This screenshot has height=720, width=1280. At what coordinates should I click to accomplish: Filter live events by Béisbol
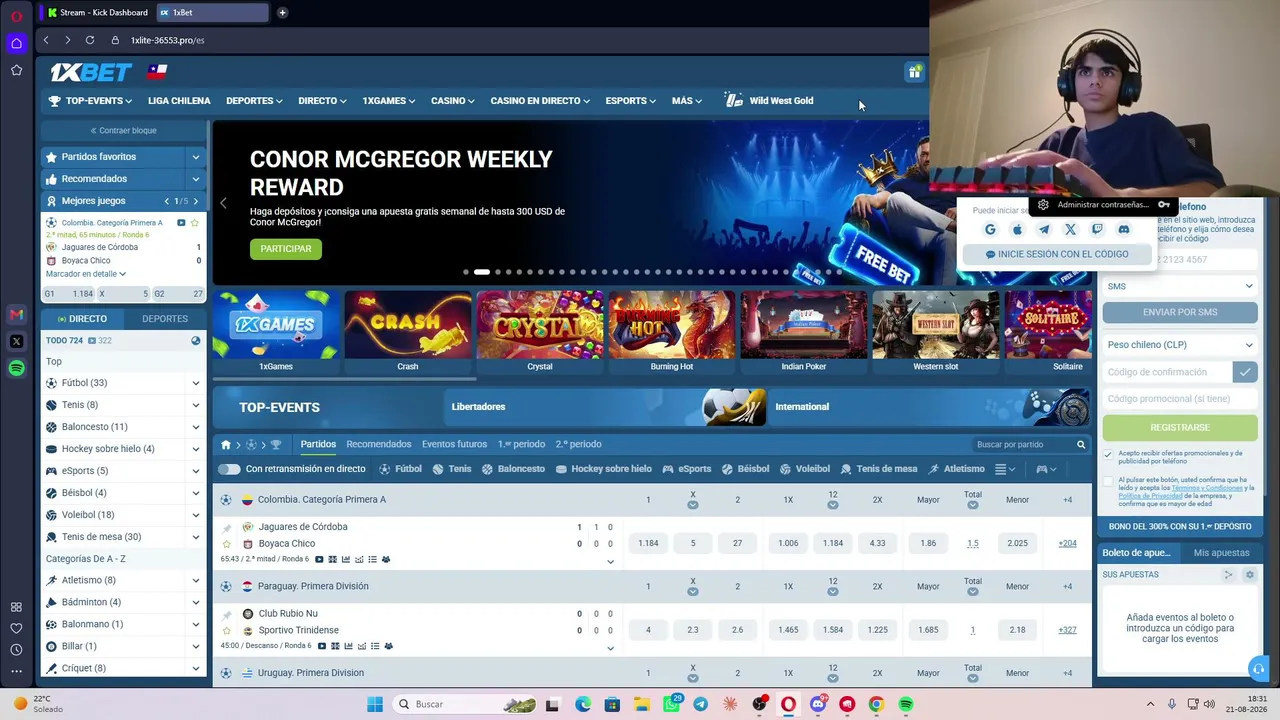click(746, 469)
